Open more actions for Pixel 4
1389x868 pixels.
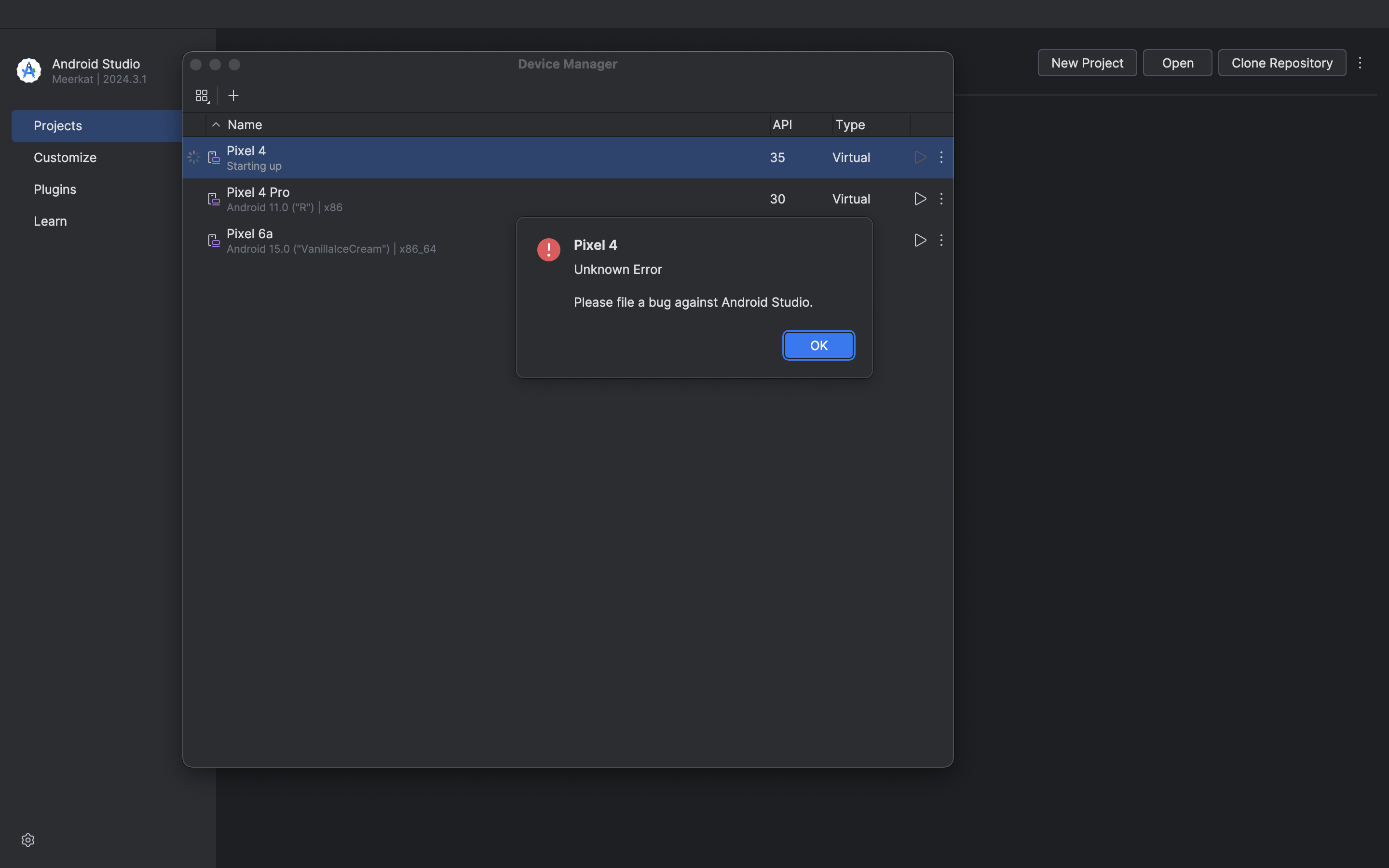pos(941,157)
